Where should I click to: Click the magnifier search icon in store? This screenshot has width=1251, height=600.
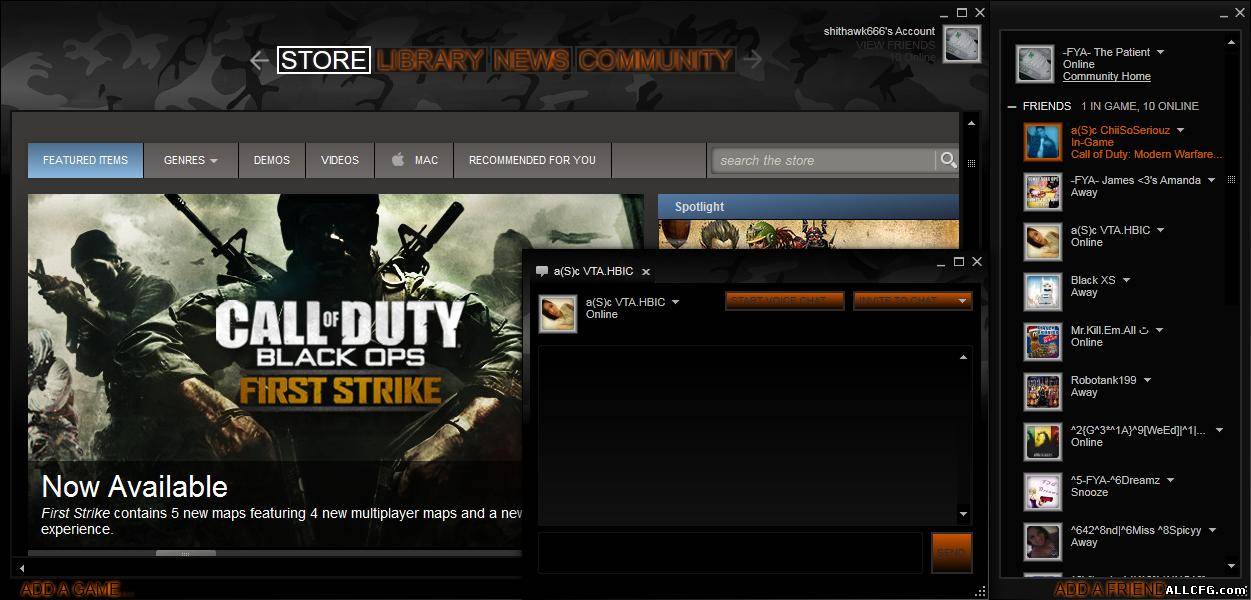pyautogui.click(x=947, y=160)
